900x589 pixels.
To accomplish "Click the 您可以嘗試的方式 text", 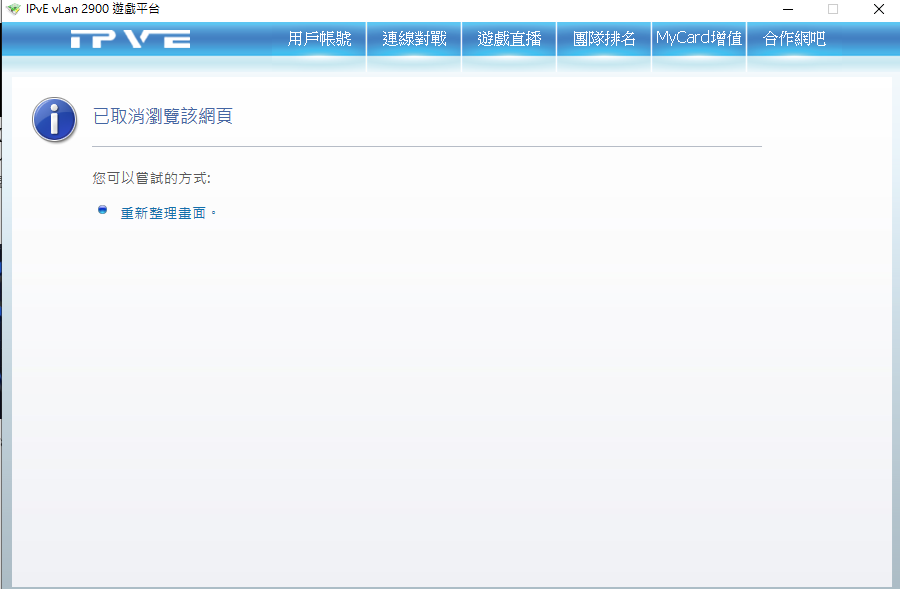I will pos(152,178).
